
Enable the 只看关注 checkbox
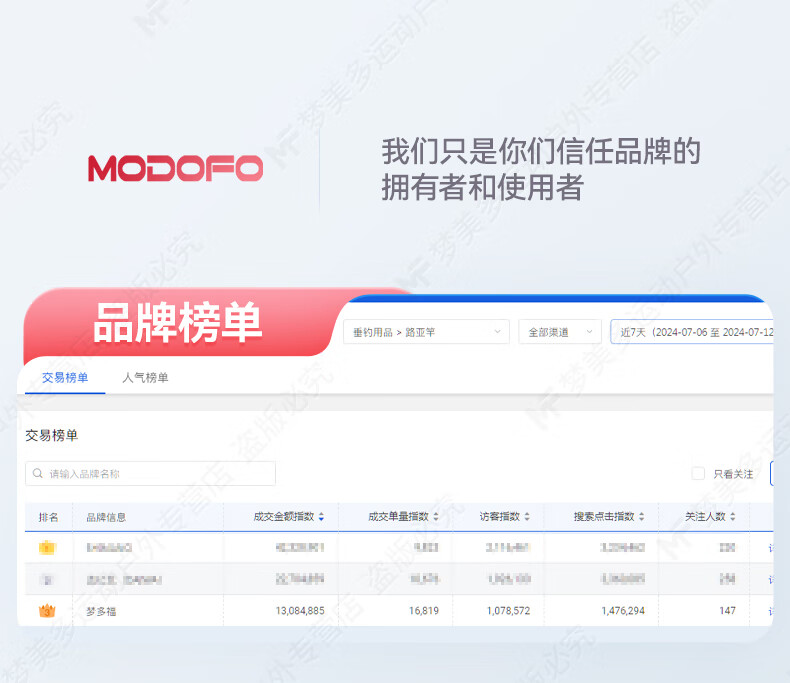(698, 473)
